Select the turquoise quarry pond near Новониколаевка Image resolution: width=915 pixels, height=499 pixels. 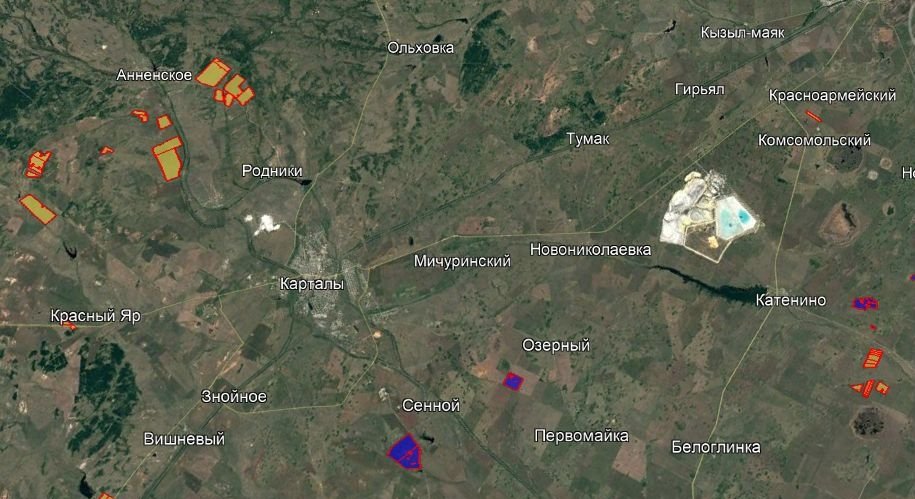tap(735, 217)
